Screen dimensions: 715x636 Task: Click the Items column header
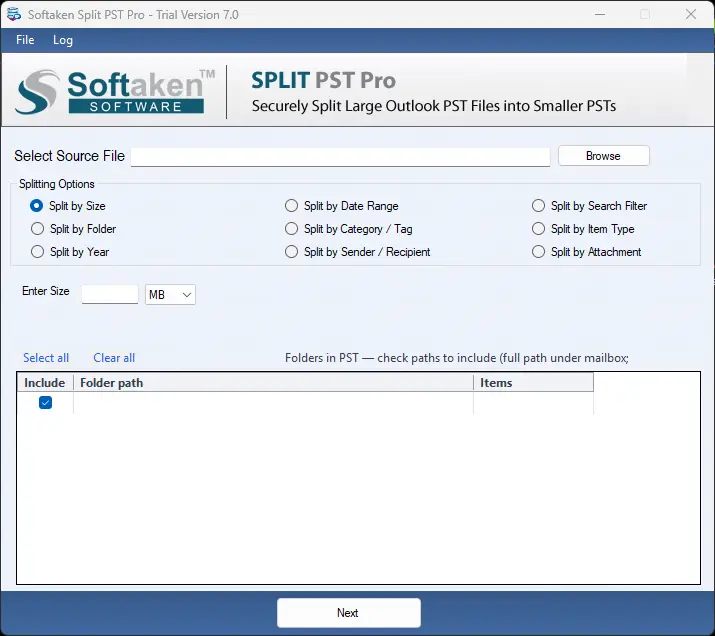click(534, 383)
